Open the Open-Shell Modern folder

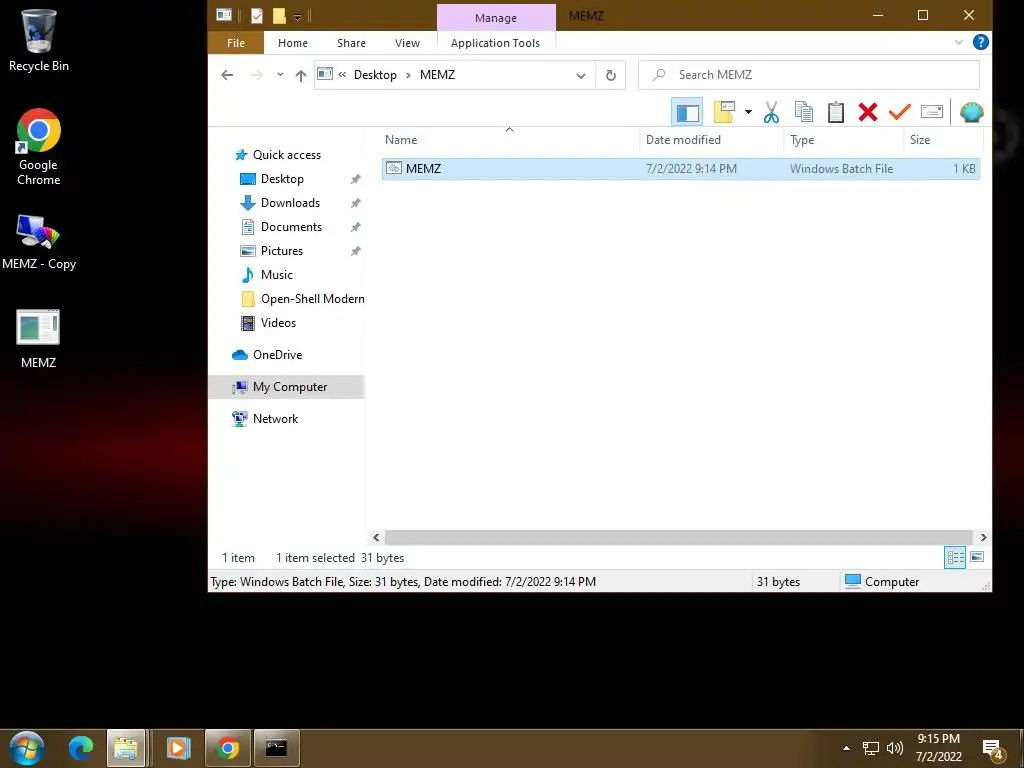point(312,299)
